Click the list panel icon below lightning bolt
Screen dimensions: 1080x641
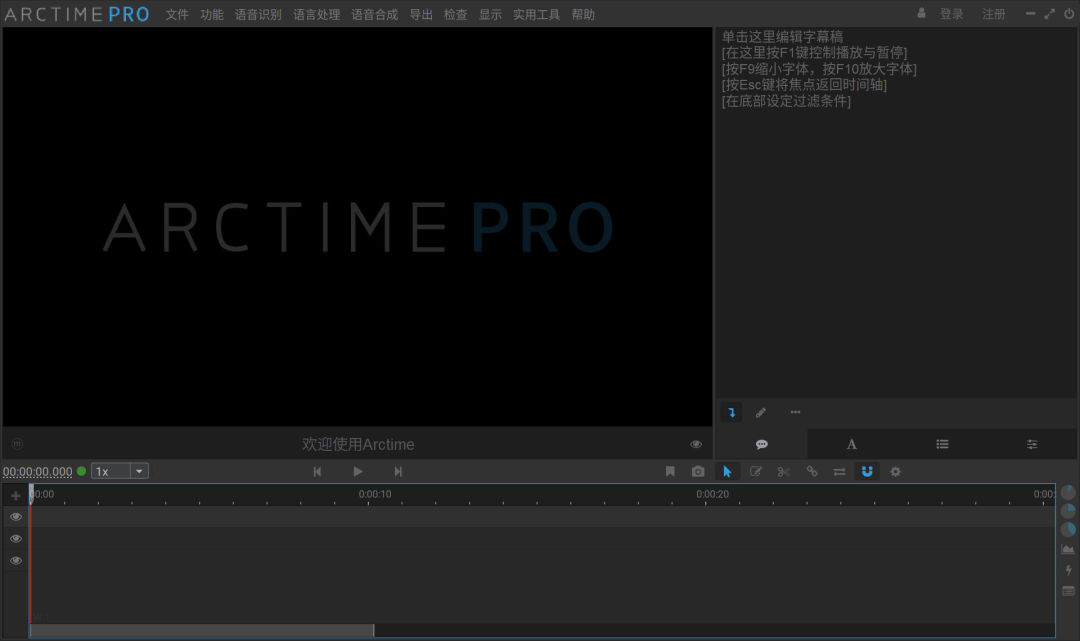pos(1068,591)
